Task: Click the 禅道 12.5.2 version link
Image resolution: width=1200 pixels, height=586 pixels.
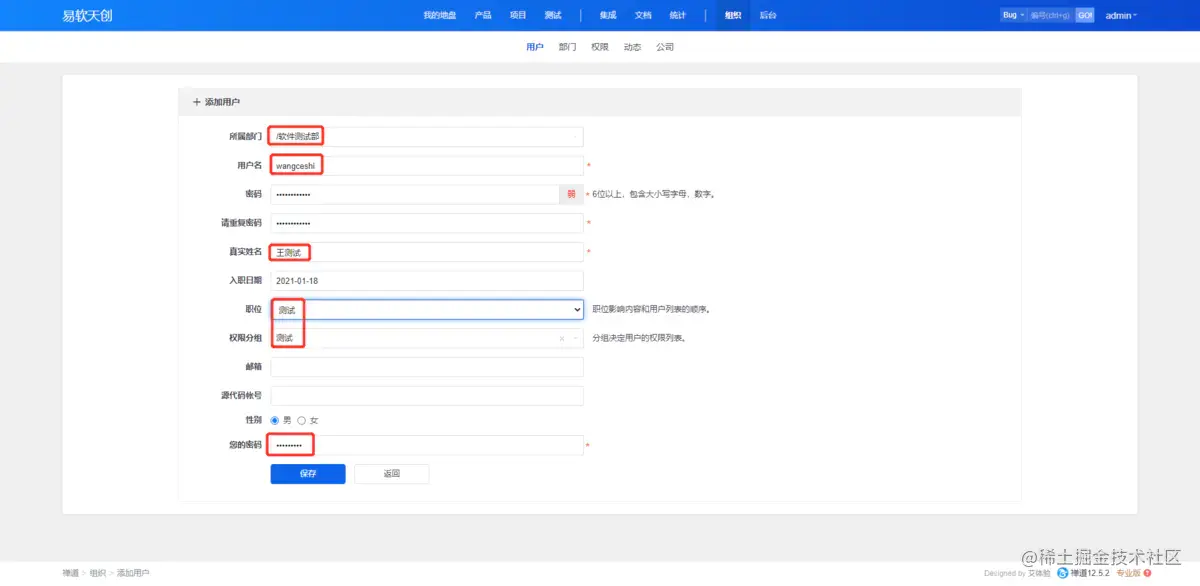Action: (x=1089, y=573)
